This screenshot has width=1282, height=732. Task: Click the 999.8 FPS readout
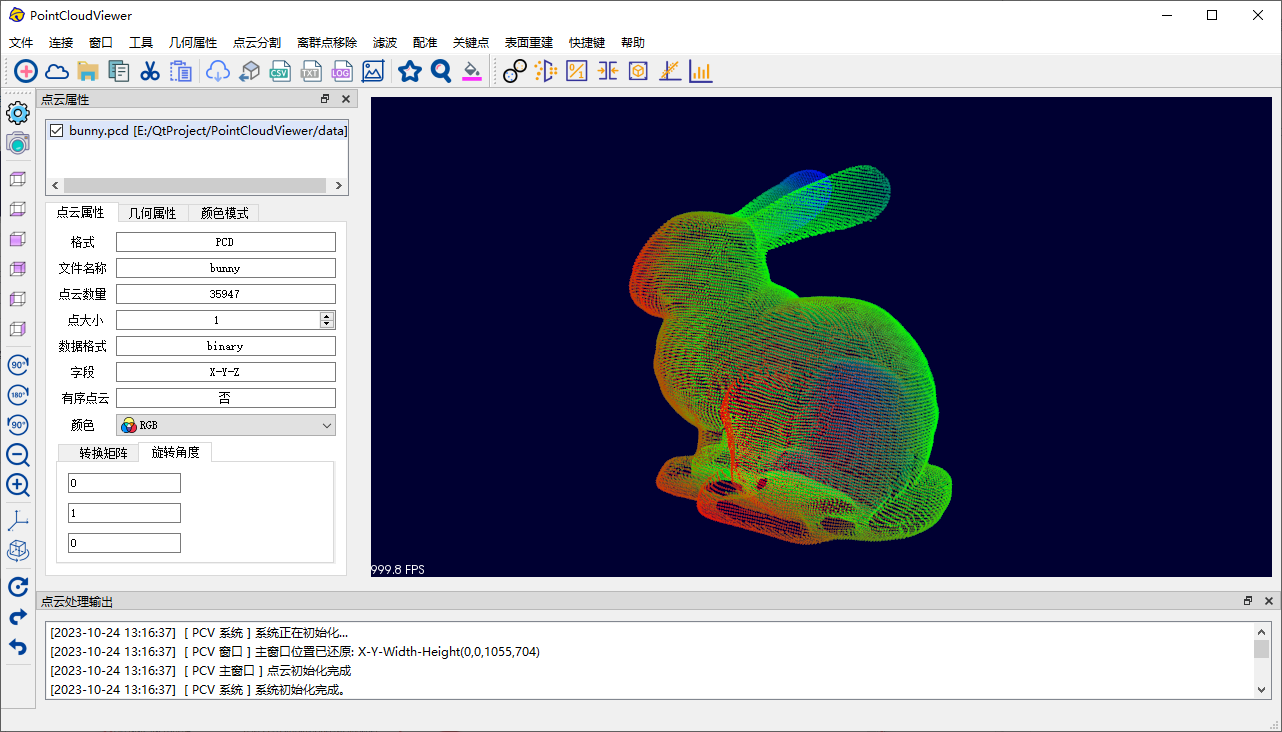click(x=399, y=569)
